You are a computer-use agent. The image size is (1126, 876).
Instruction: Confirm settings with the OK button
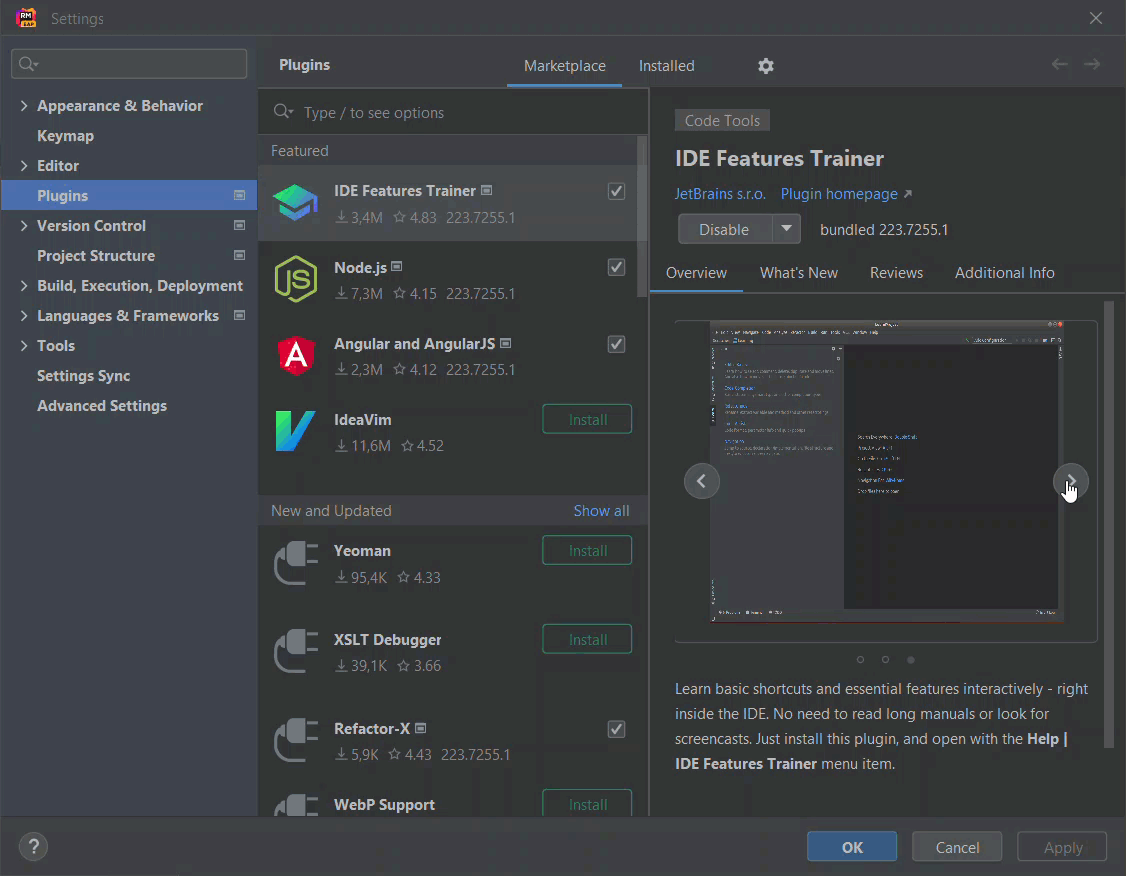click(852, 847)
